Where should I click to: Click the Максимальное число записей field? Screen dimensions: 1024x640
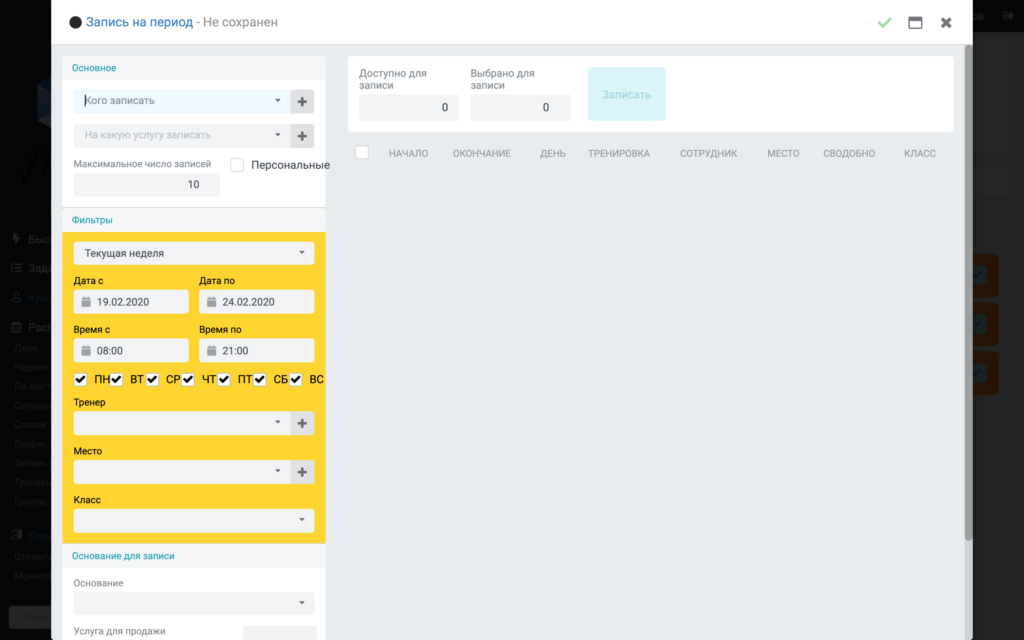pyautogui.click(x=146, y=185)
